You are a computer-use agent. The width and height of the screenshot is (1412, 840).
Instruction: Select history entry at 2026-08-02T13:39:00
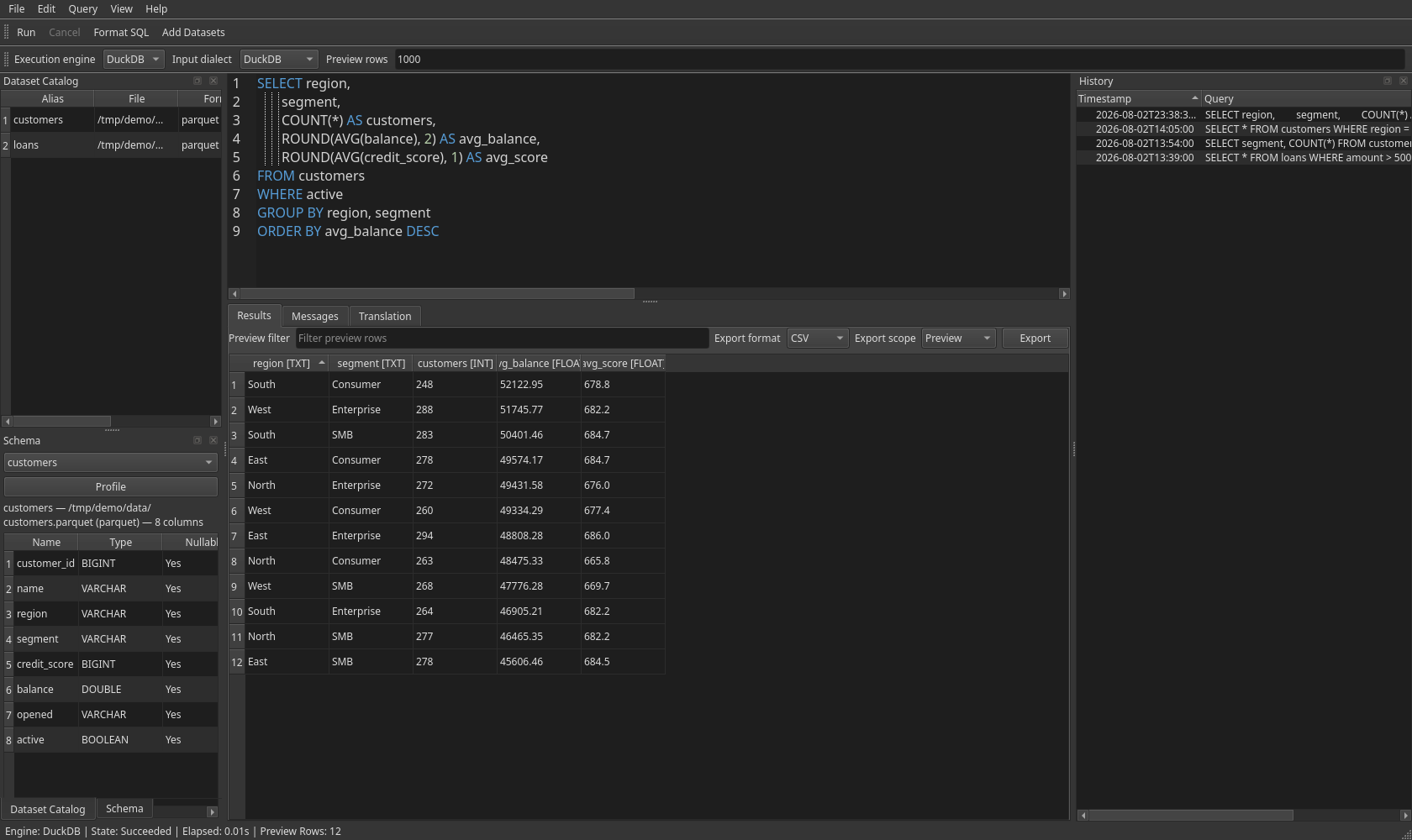(x=1244, y=158)
